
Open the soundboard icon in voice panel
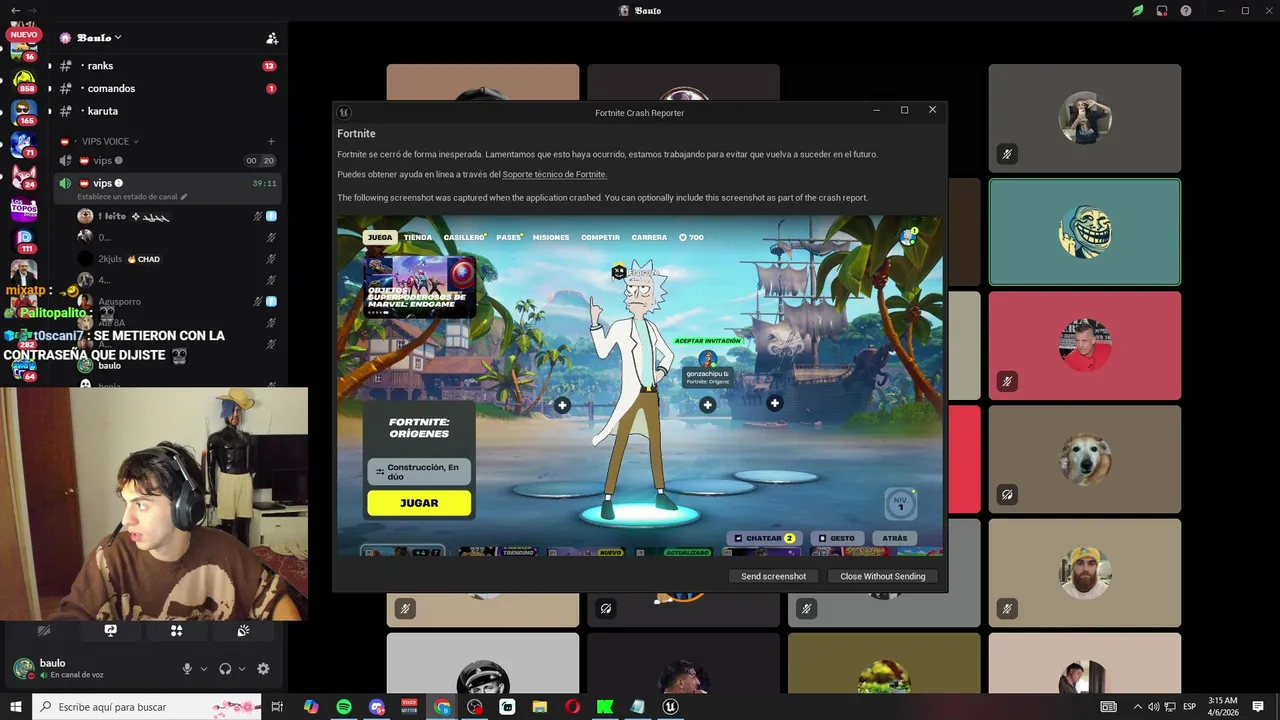pyautogui.click(x=243, y=631)
